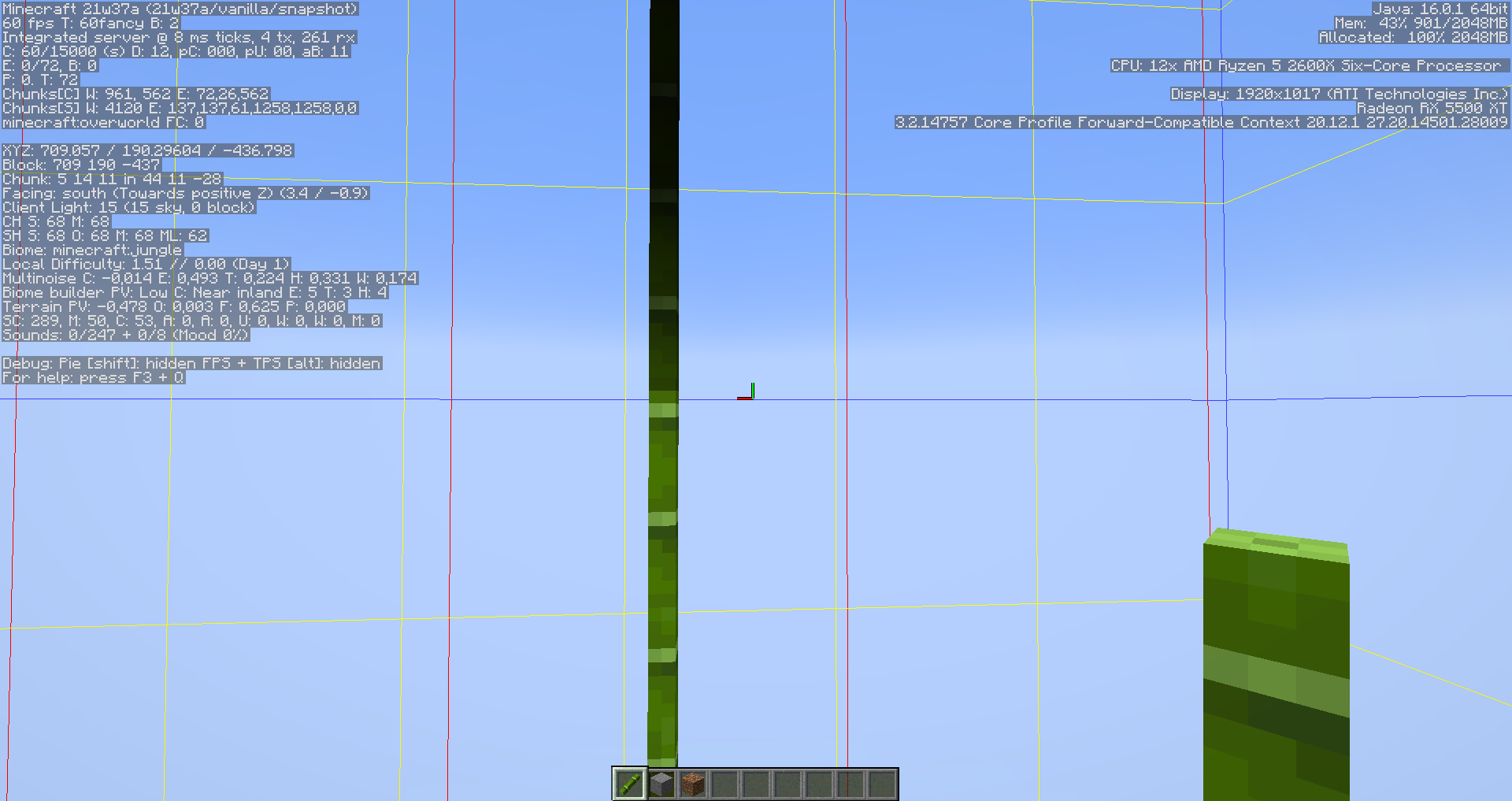This screenshot has width=1512, height=801.
Task: Select the dirt block in the hotbar
Action: click(x=693, y=784)
